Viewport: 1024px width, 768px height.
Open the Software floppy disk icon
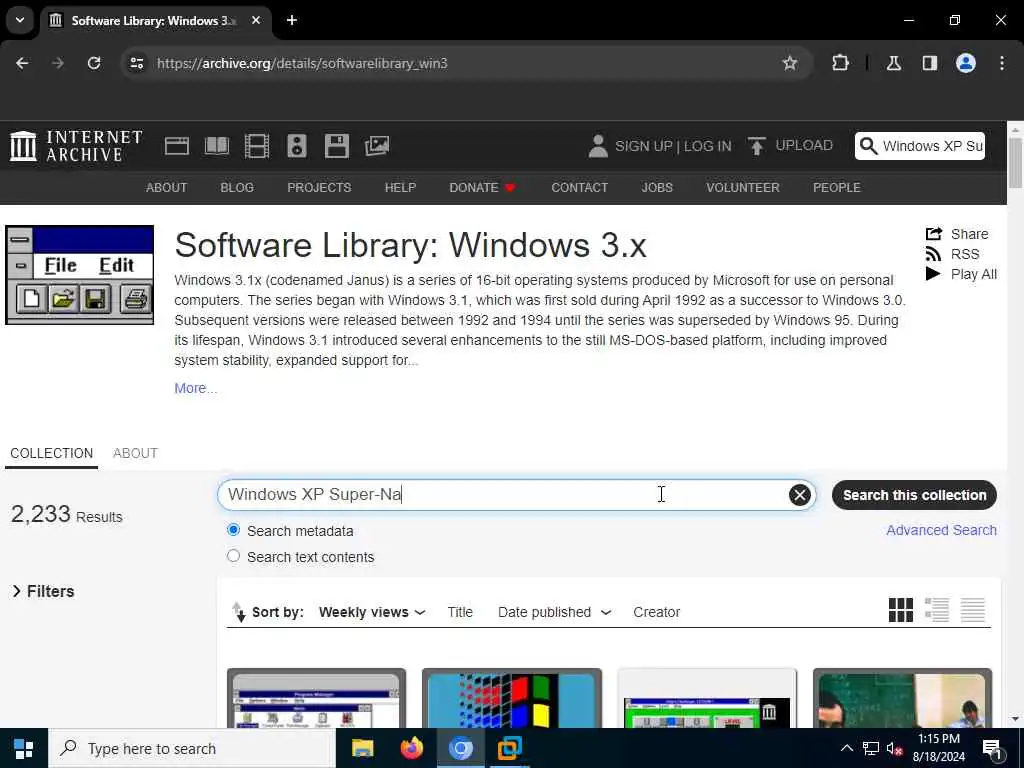[x=336, y=146]
